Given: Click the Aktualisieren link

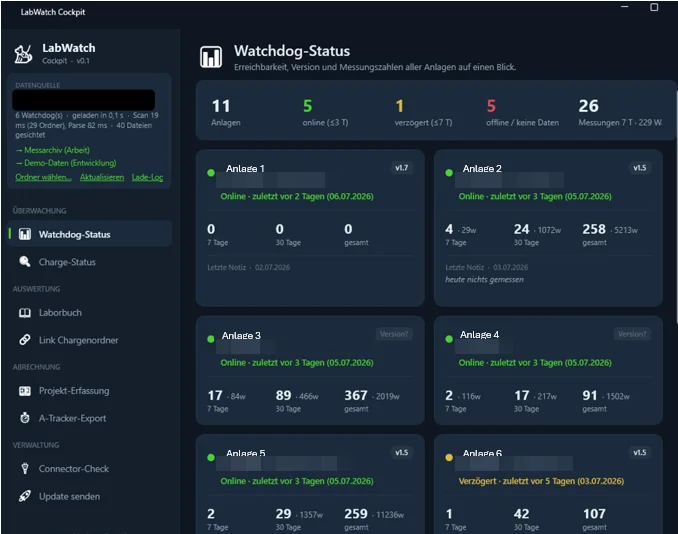Looking at the screenshot, I should pyautogui.click(x=102, y=177).
